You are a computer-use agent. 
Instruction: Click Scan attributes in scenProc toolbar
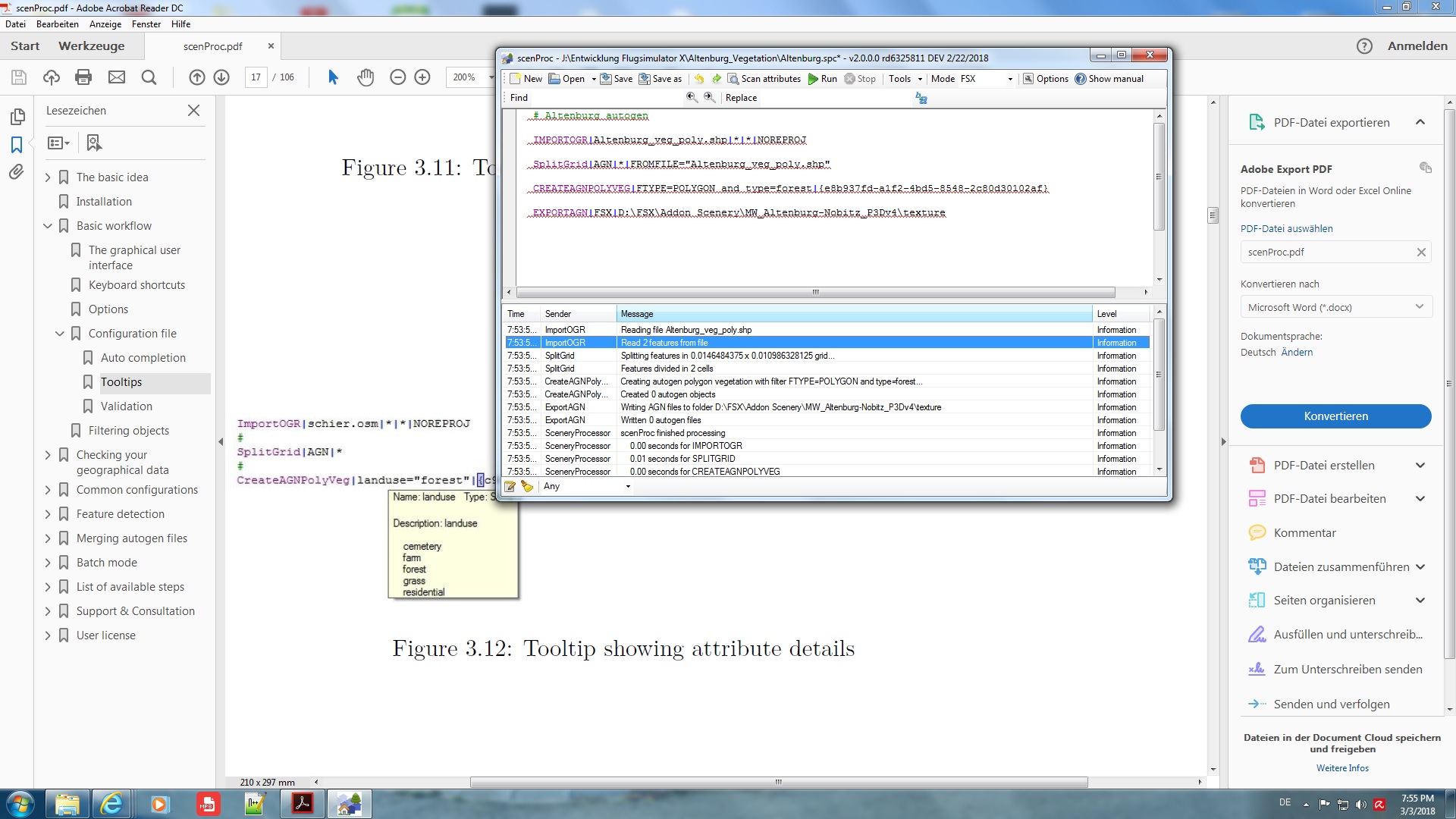coord(764,79)
